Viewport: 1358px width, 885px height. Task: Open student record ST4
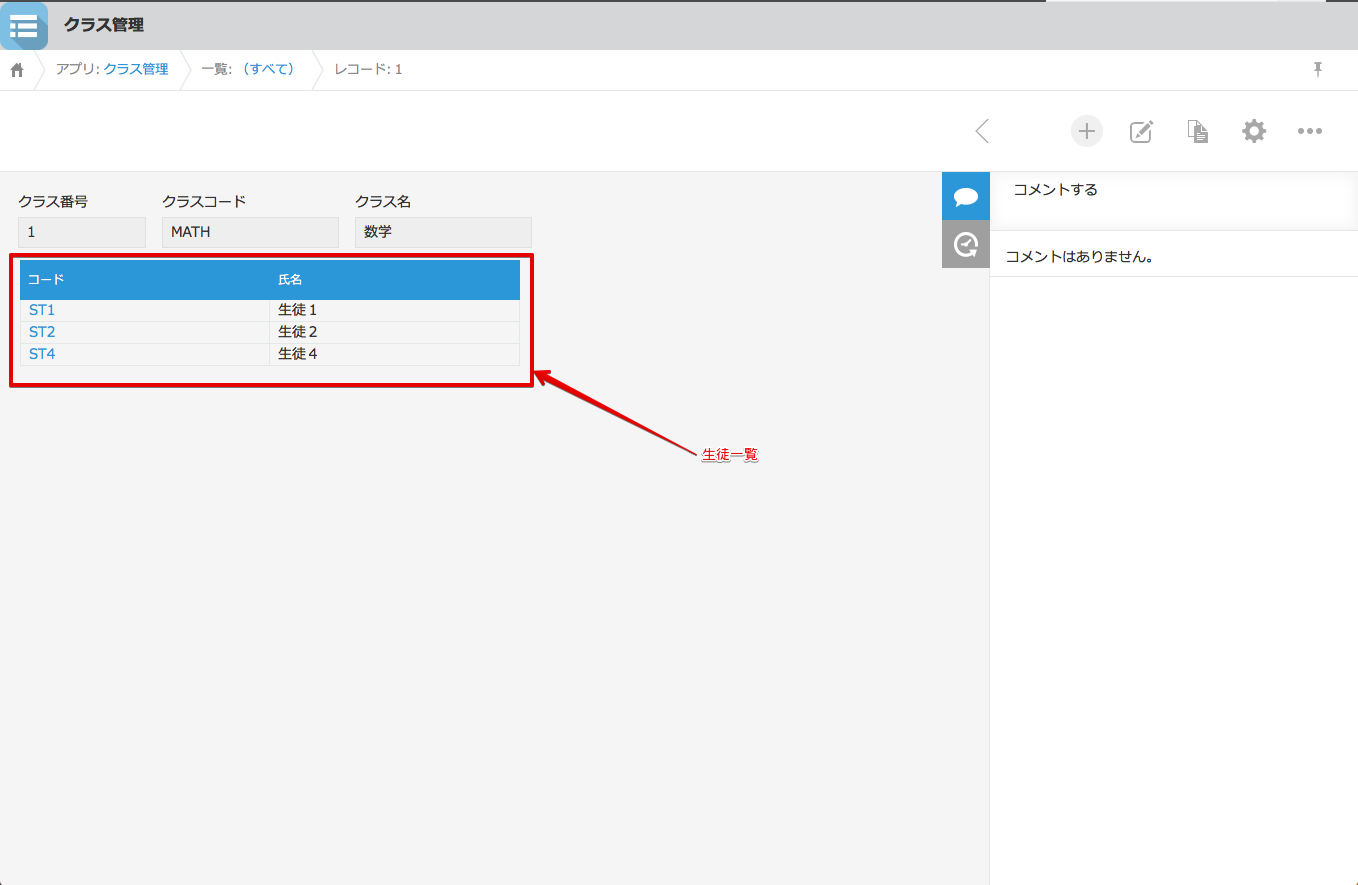[x=42, y=354]
